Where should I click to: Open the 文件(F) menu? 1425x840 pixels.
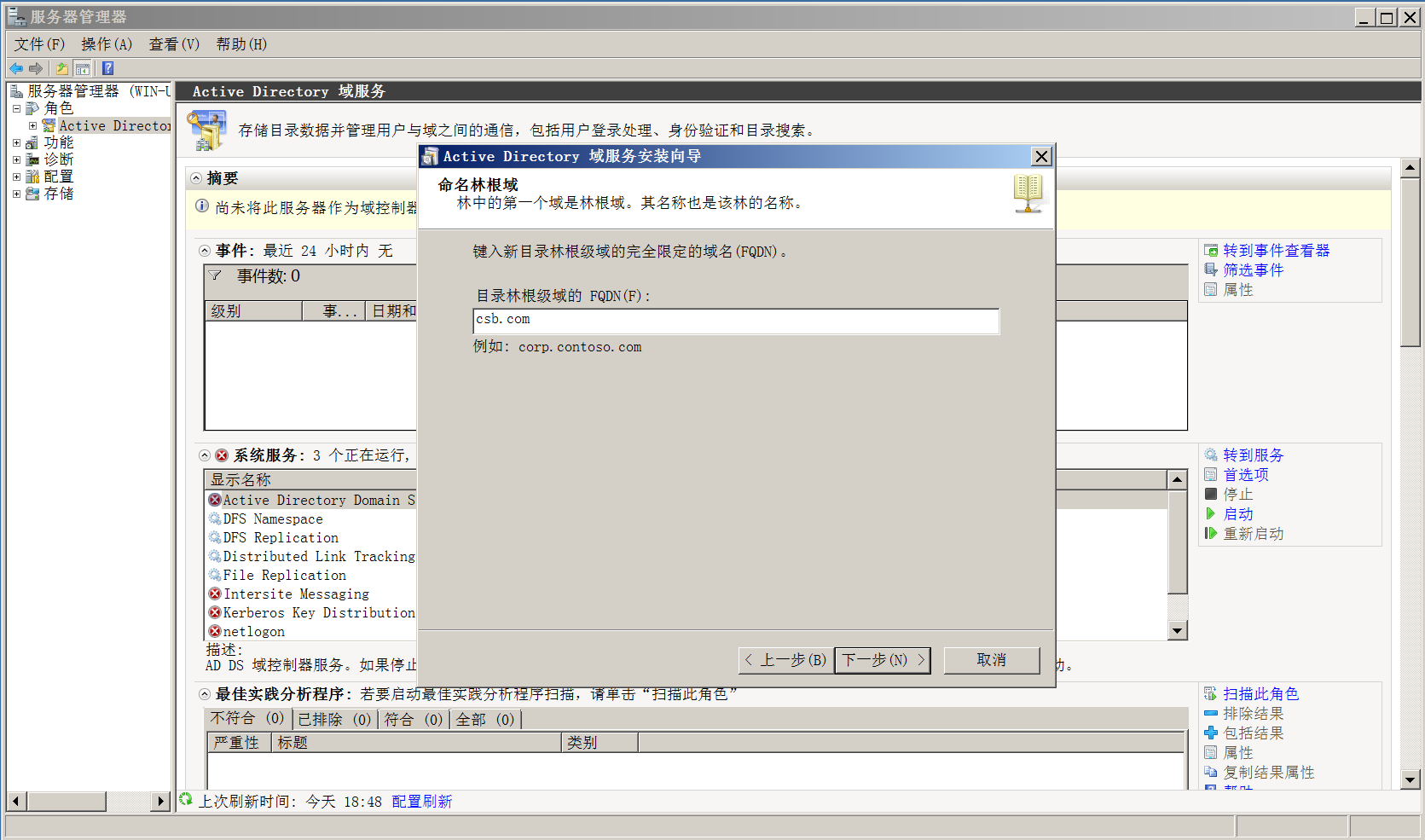39,44
